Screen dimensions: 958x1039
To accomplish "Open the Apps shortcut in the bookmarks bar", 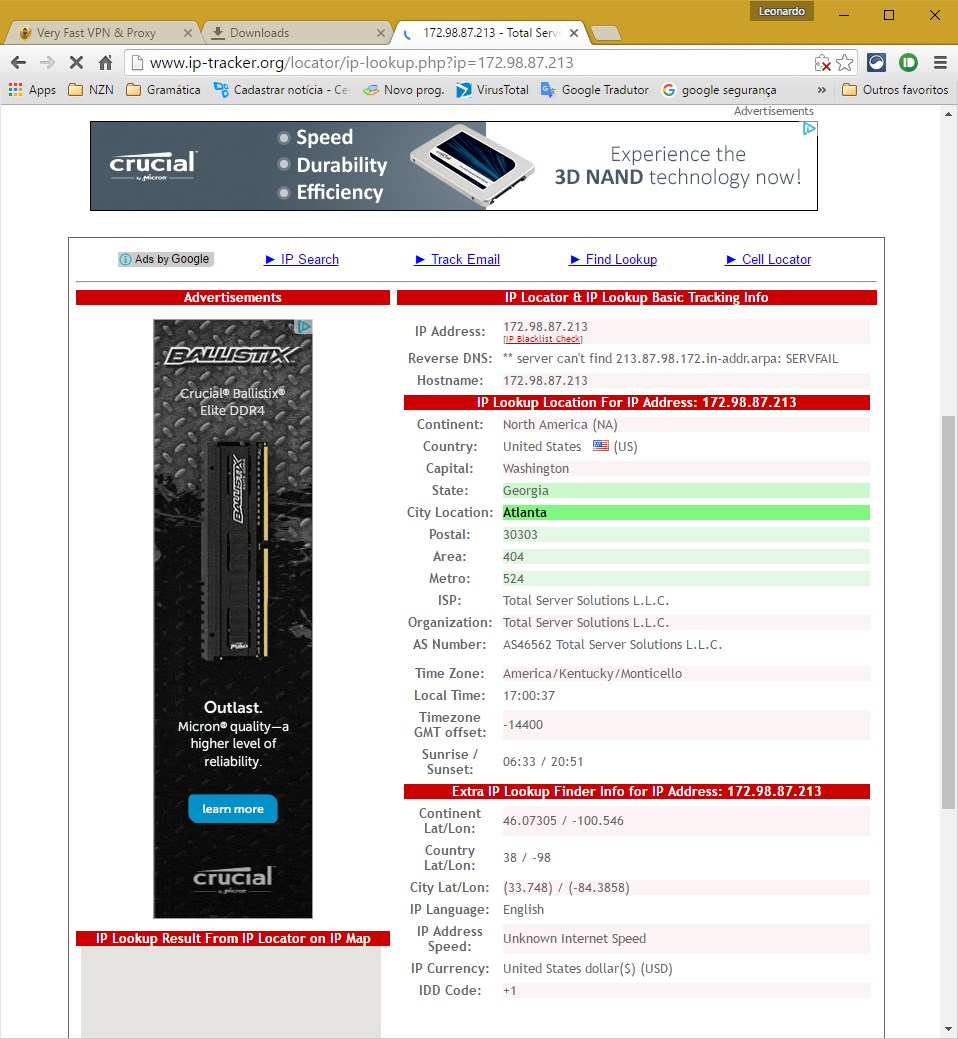I will click(x=32, y=89).
